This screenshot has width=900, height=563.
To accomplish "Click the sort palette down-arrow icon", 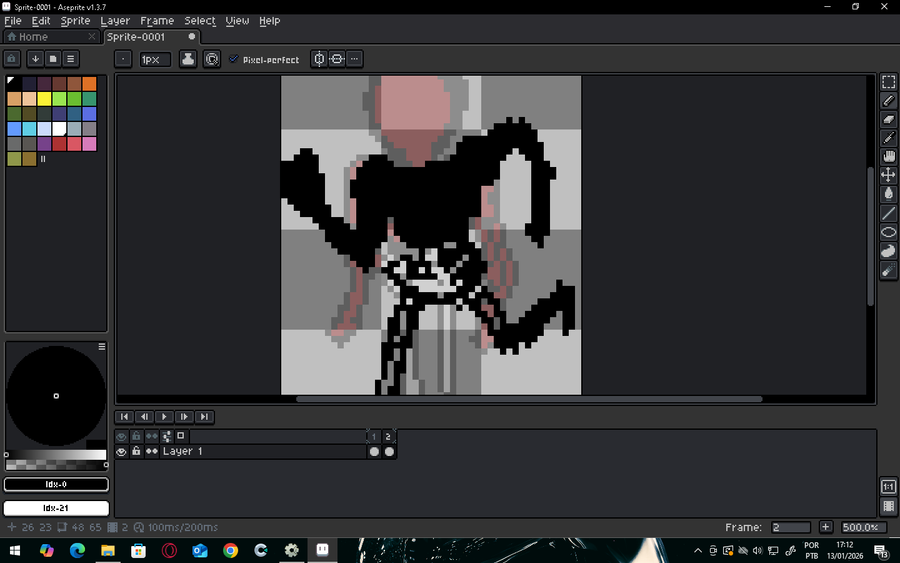I will click(x=35, y=59).
